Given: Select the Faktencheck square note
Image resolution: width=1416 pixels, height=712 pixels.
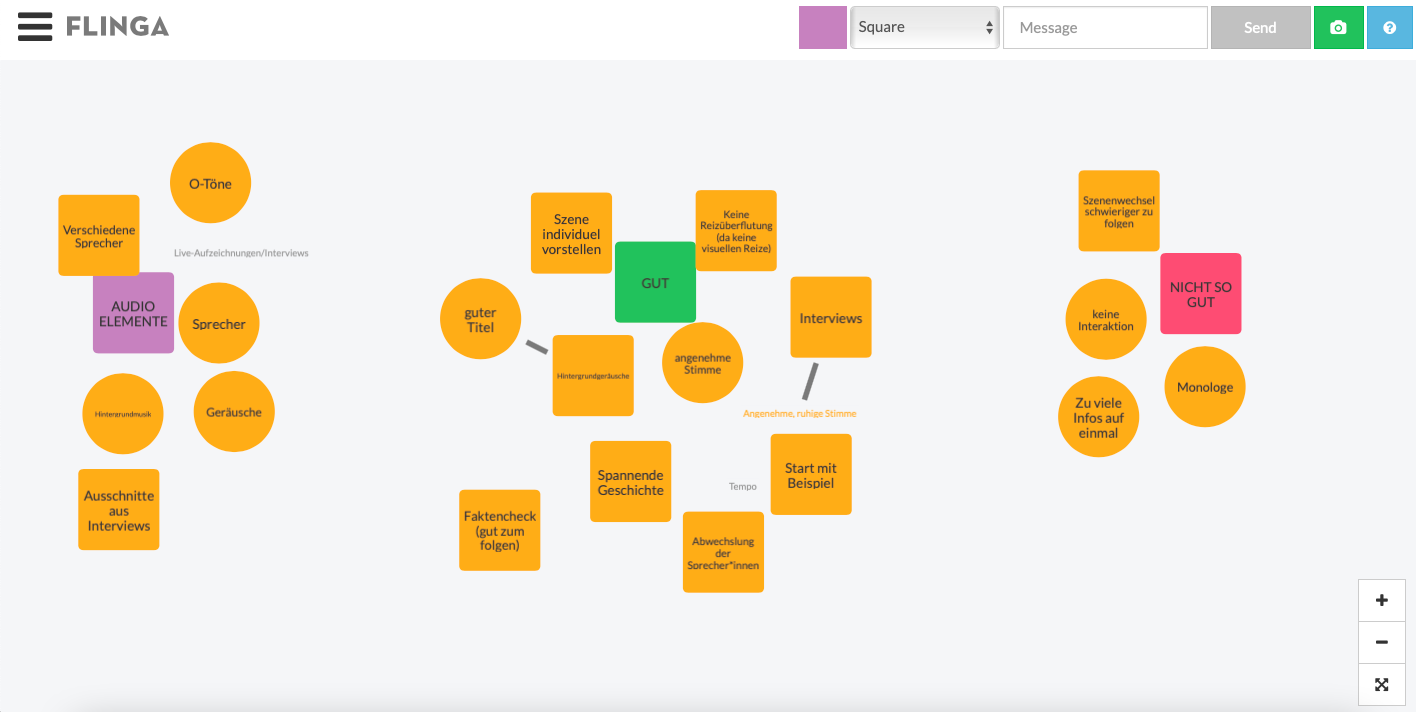Looking at the screenshot, I should click(x=500, y=530).
